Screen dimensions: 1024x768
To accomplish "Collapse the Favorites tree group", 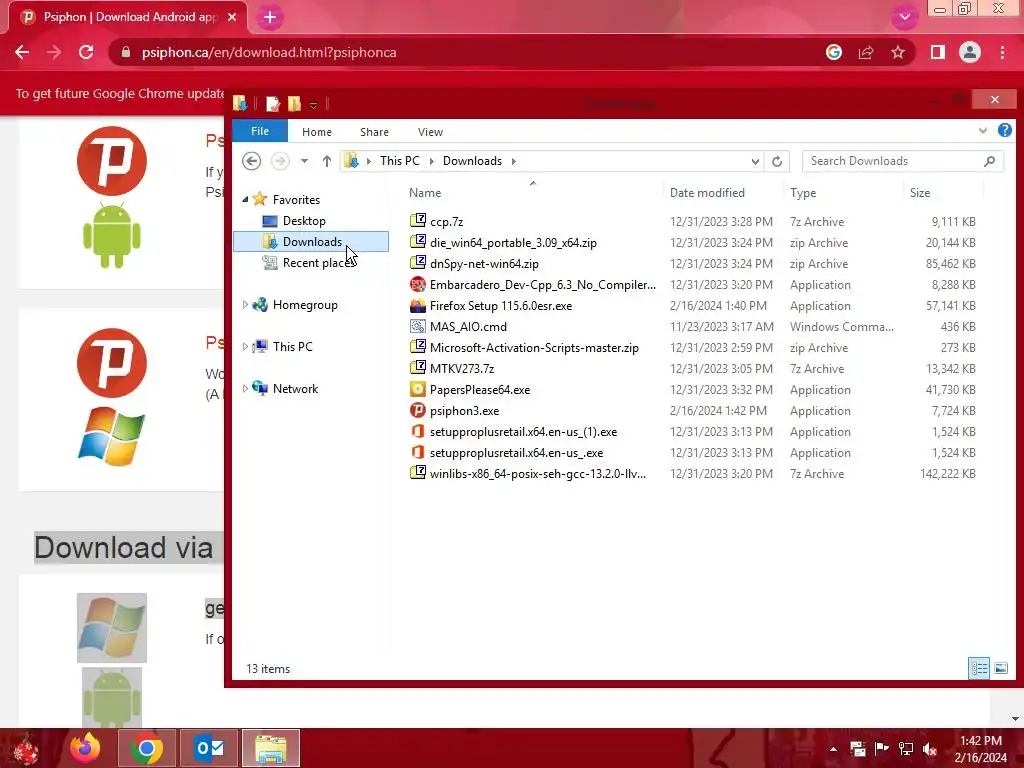I will [x=246, y=200].
